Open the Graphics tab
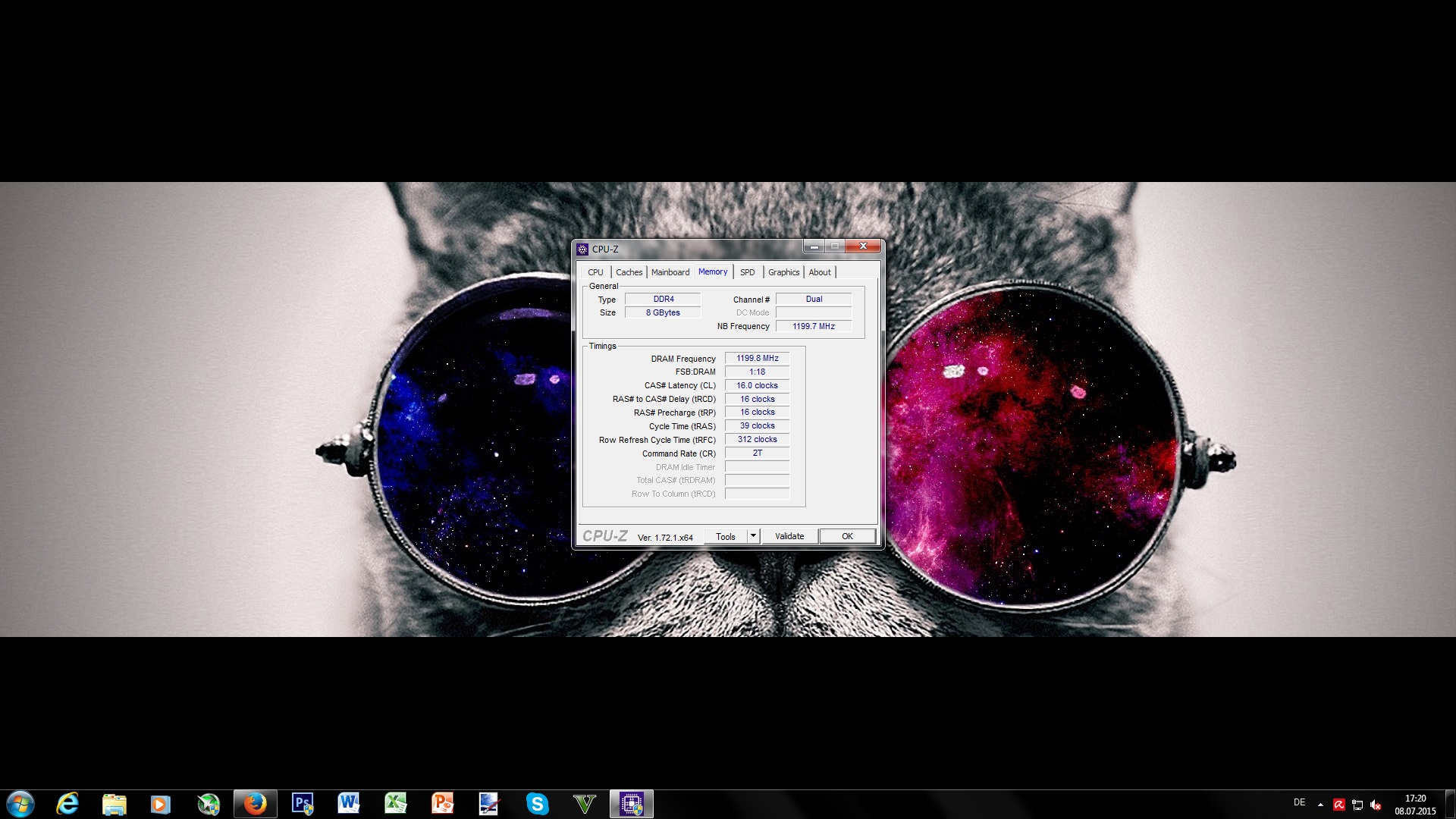The image size is (1456, 819). click(x=783, y=272)
